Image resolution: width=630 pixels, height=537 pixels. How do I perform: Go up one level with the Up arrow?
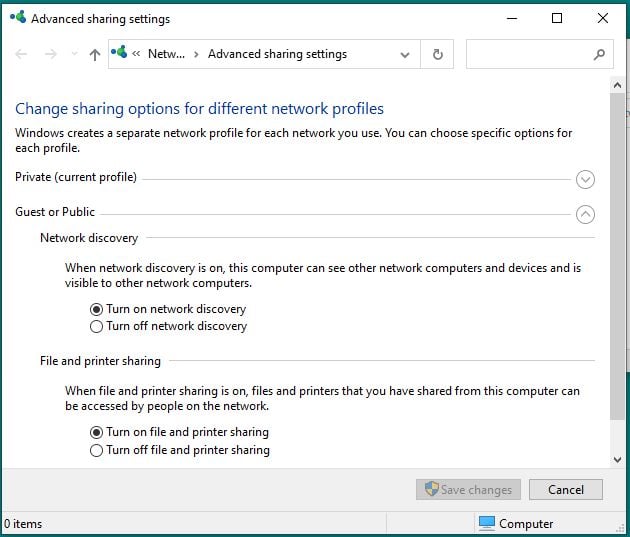95,54
